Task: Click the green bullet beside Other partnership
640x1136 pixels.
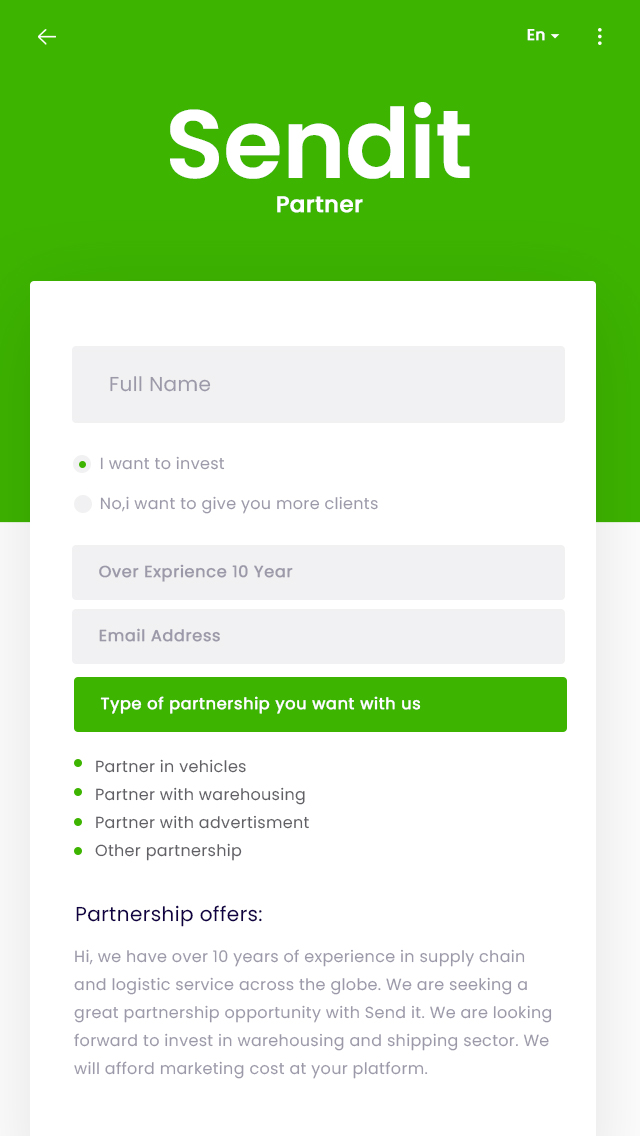Action: [78, 850]
